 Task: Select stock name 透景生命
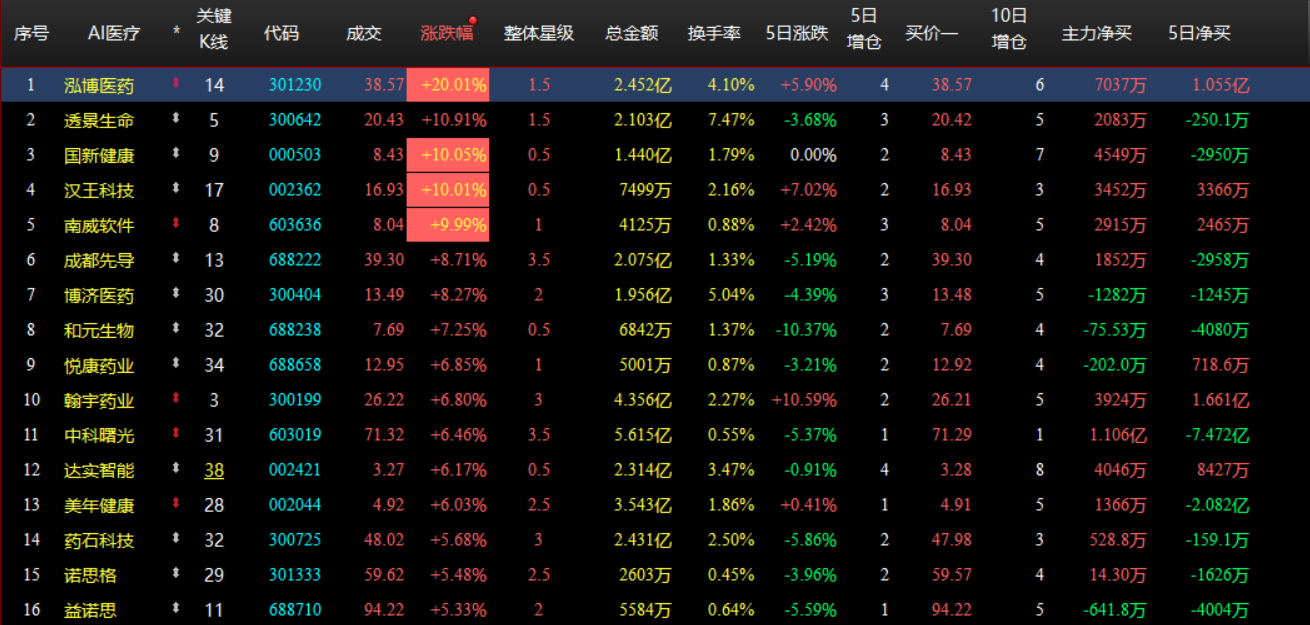(x=98, y=120)
